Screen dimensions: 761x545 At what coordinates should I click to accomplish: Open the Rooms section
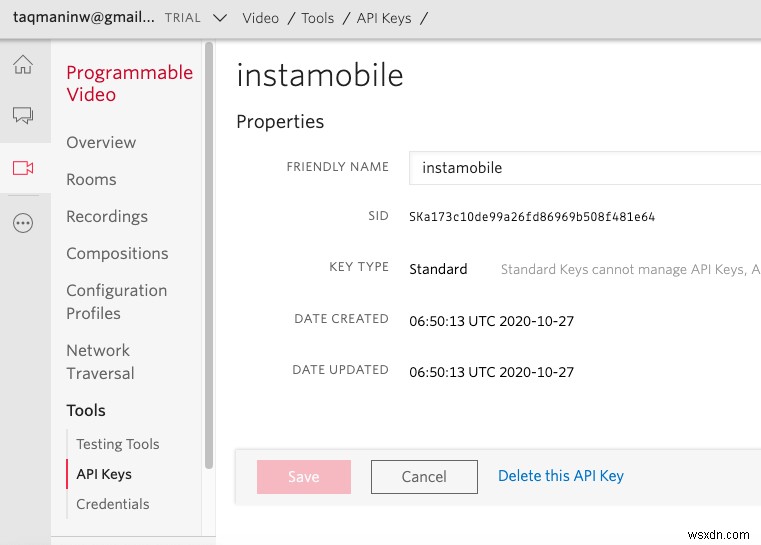91,179
